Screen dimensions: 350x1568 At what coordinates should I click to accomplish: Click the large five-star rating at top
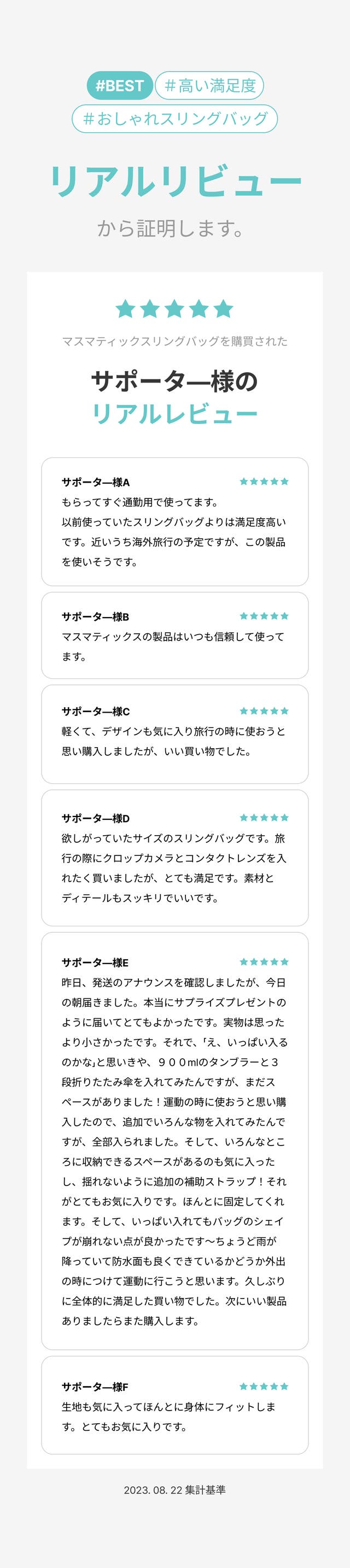(174, 309)
